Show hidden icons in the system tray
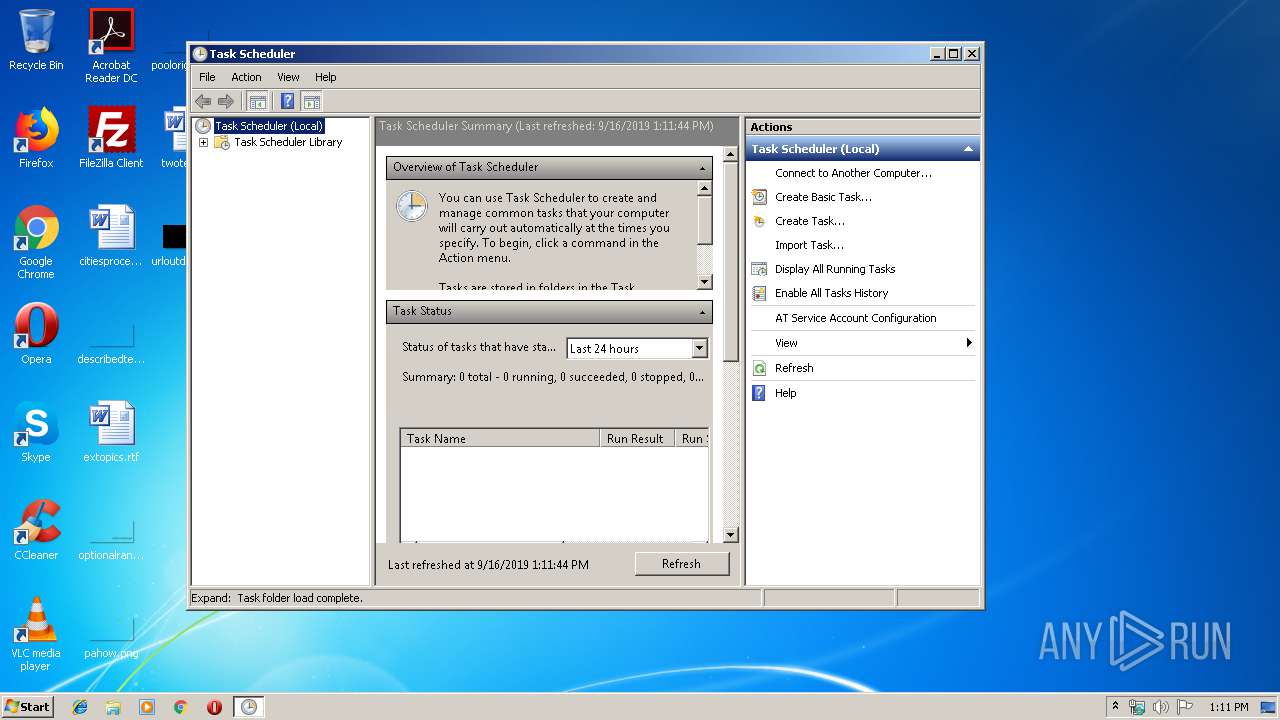This screenshot has height=720, width=1280. [1115, 707]
